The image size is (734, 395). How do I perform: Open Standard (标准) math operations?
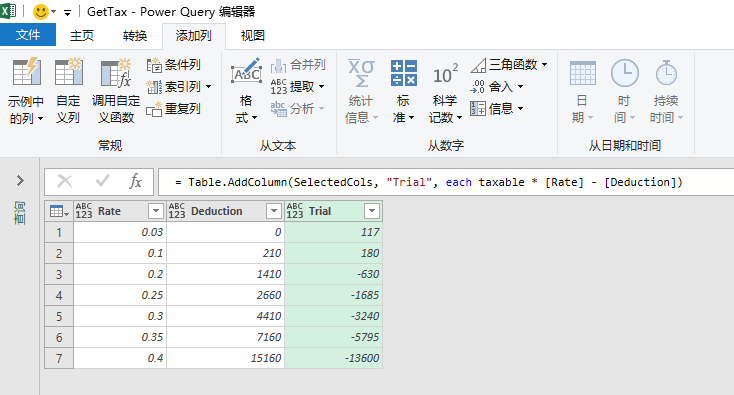(404, 90)
